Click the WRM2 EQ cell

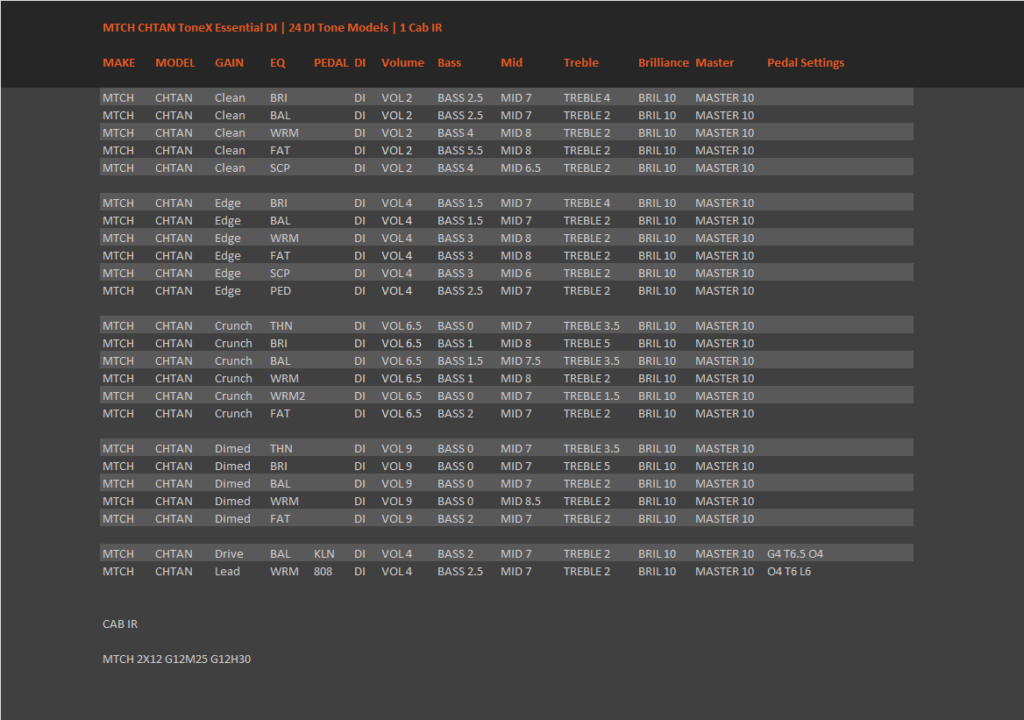287,397
